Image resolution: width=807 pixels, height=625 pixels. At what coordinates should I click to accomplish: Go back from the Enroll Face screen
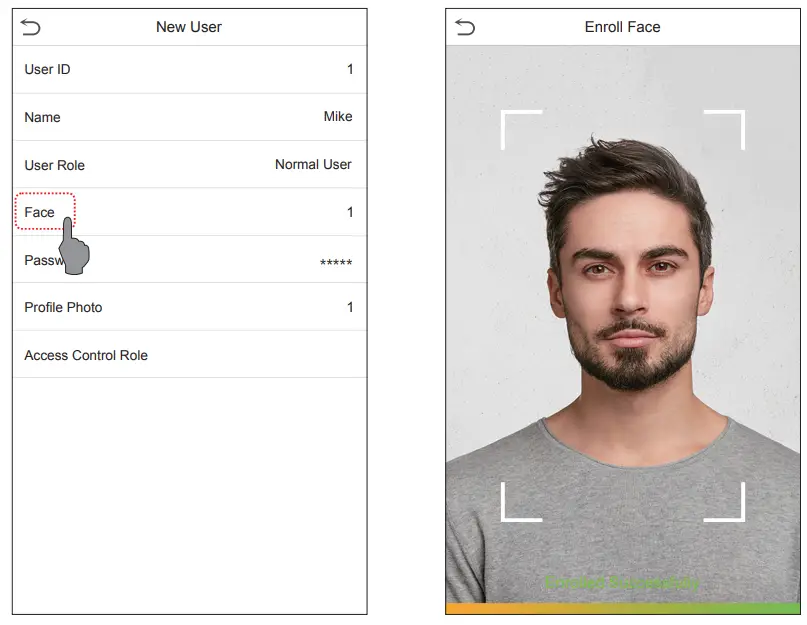(465, 27)
